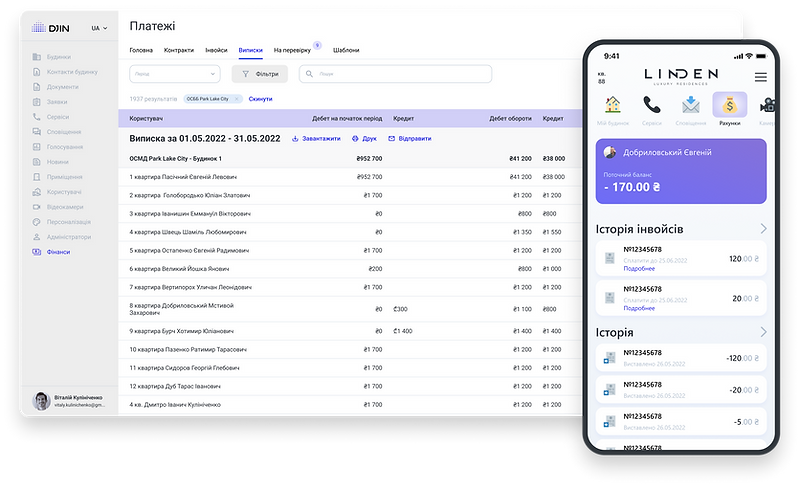Open the UA language dropdown
800x488 pixels.
tap(99, 28)
